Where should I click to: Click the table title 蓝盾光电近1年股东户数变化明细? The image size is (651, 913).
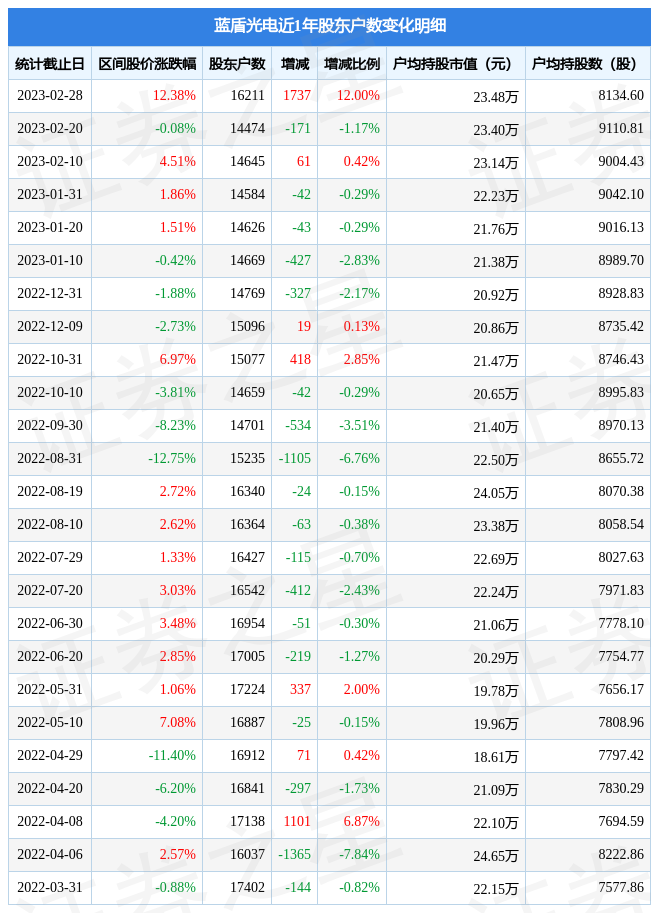point(330,26)
